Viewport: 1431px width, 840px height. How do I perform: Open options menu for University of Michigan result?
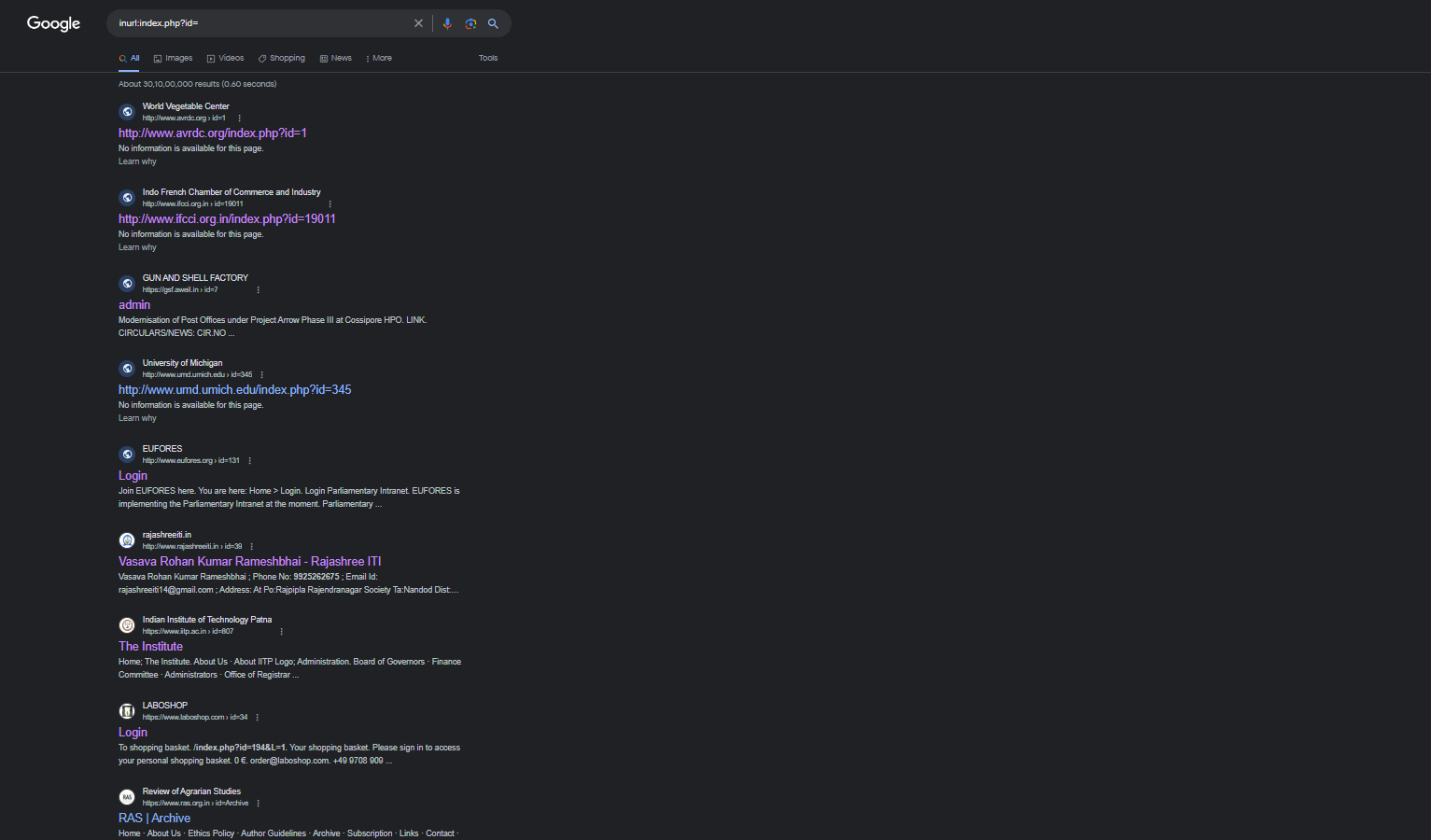click(x=261, y=375)
